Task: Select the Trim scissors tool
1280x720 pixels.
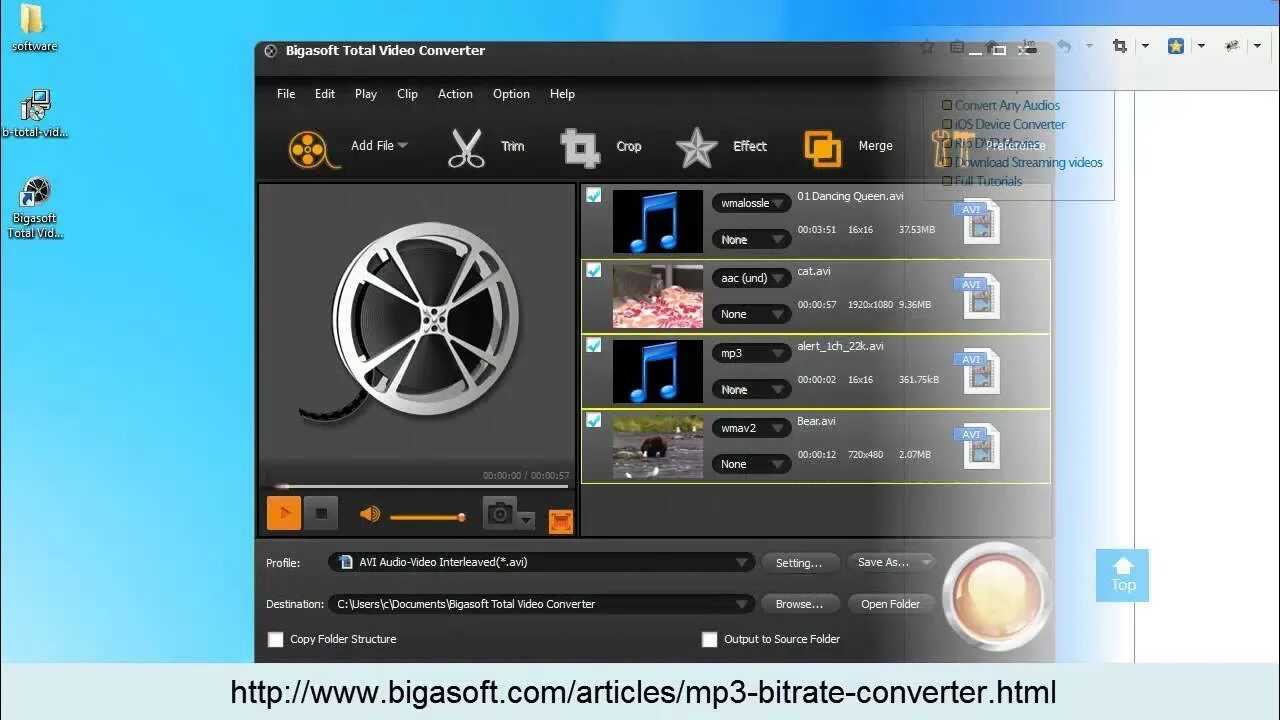Action: coord(465,148)
